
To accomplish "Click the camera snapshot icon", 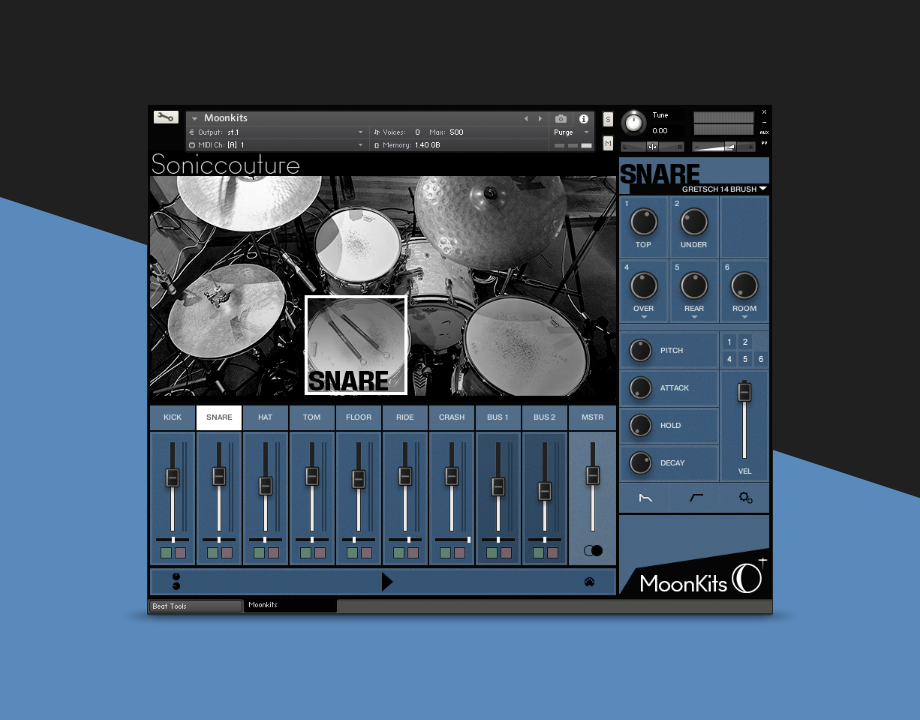I will point(561,118).
